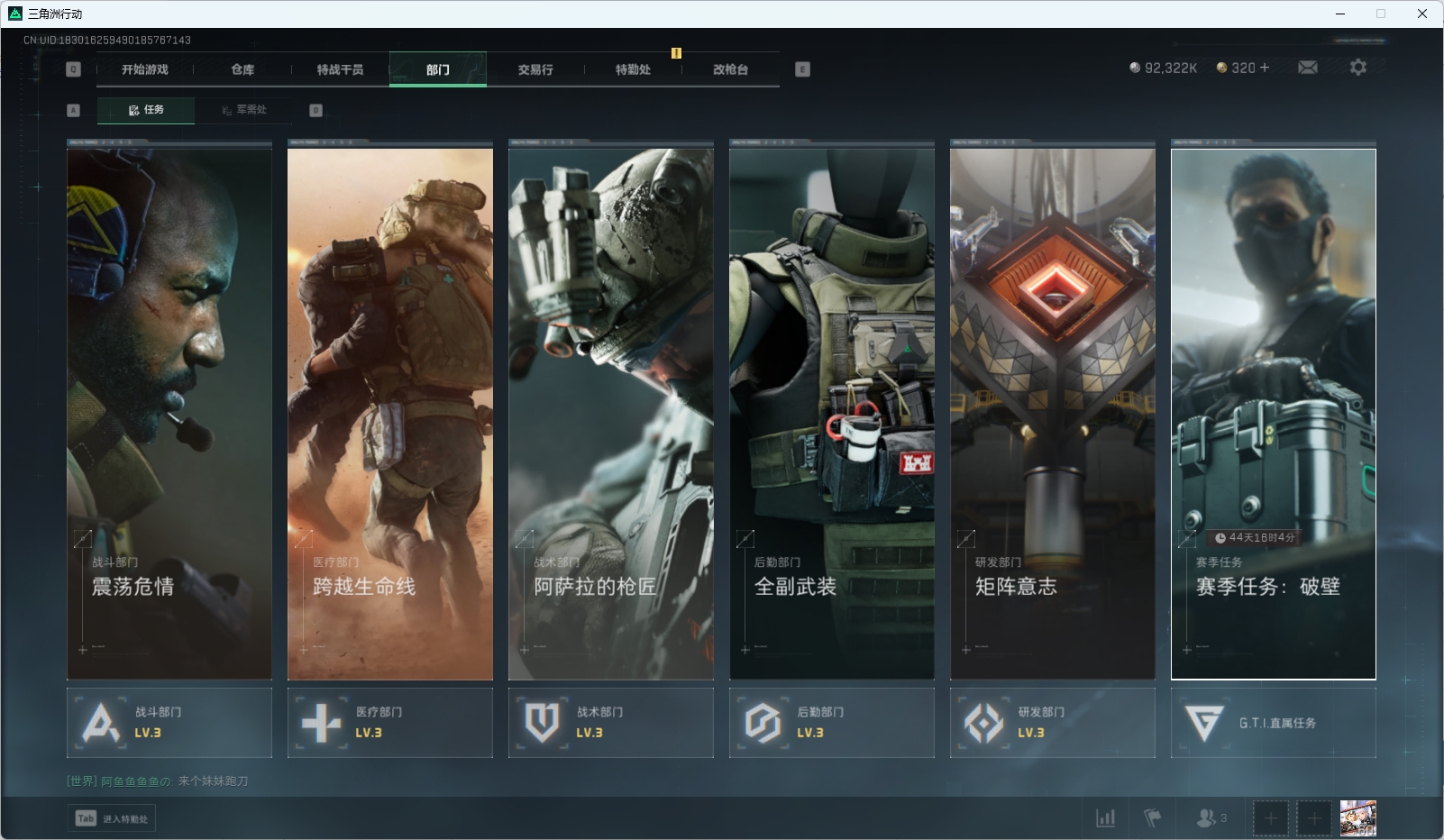Minimize the 三角洲行动 window
The image size is (1444, 840).
point(1340,14)
